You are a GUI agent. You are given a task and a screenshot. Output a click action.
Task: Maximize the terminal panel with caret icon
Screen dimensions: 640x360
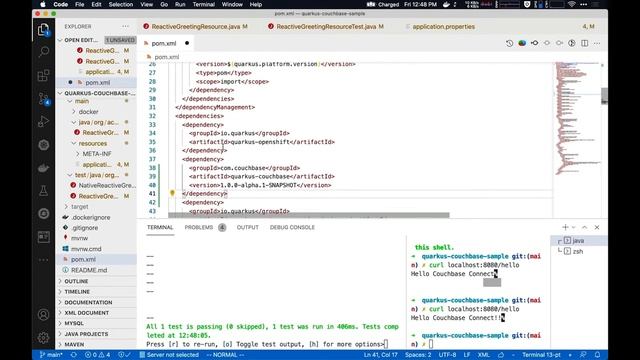[584, 227]
